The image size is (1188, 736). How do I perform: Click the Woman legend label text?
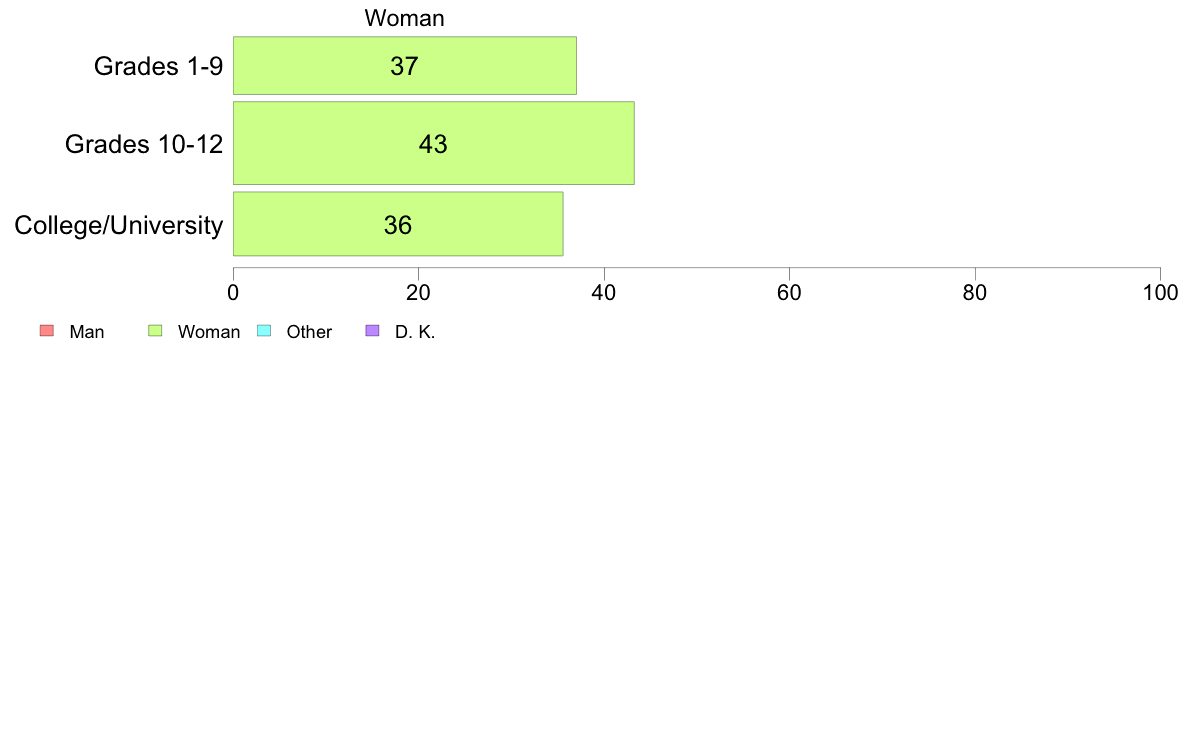point(208,332)
